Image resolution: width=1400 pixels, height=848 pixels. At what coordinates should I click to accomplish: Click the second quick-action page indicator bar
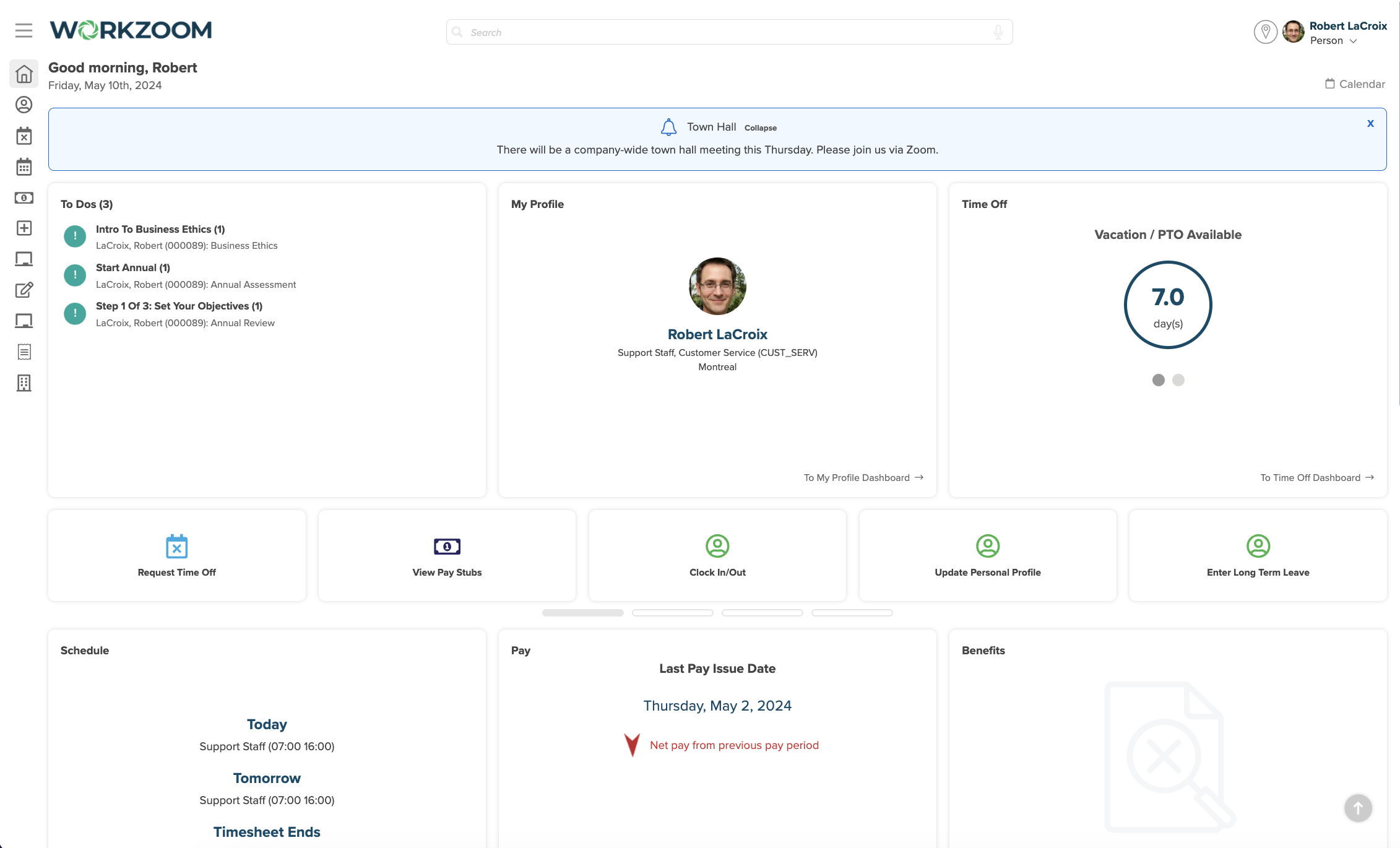point(672,612)
